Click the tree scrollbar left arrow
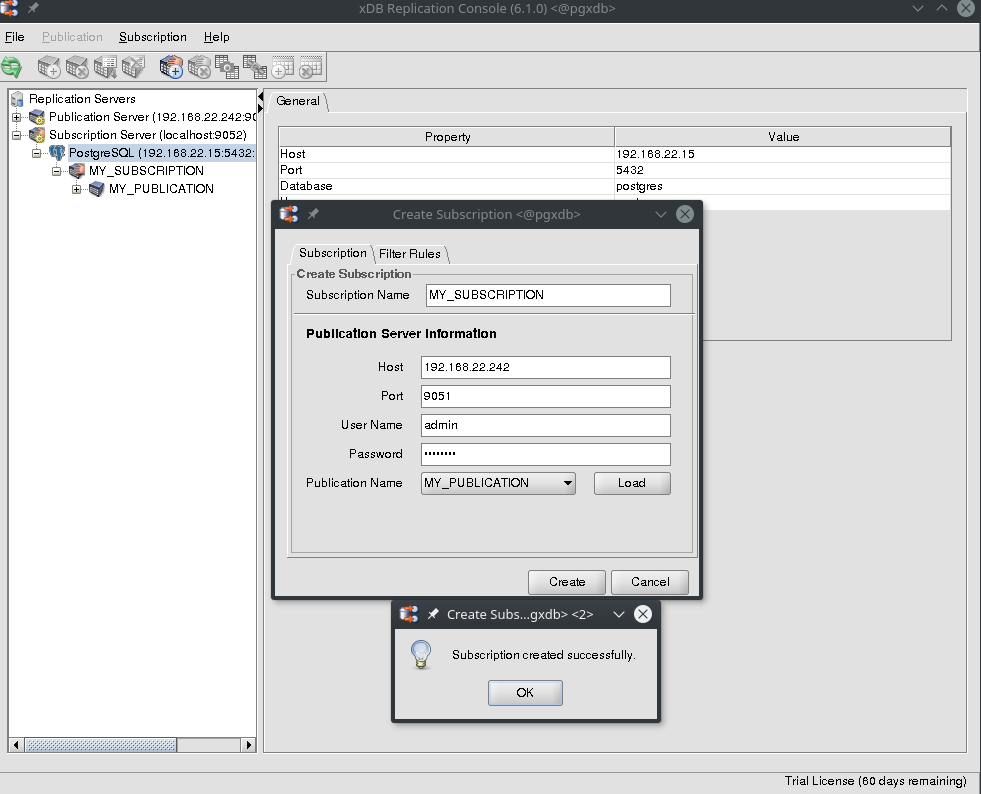Screen dimensions: 981x794 tap(16, 745)
